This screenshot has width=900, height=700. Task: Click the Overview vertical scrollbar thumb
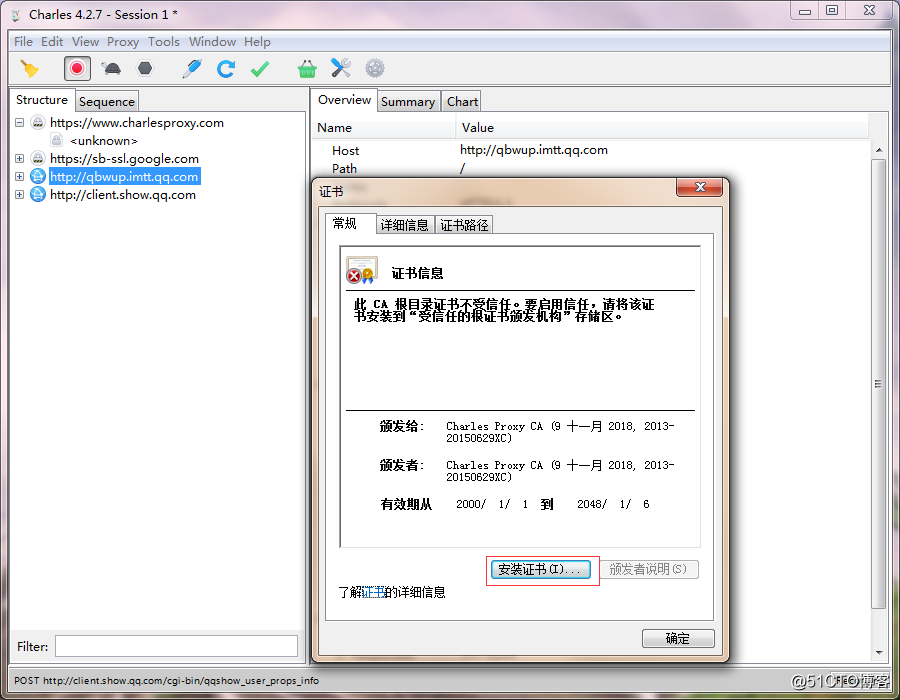879,384
